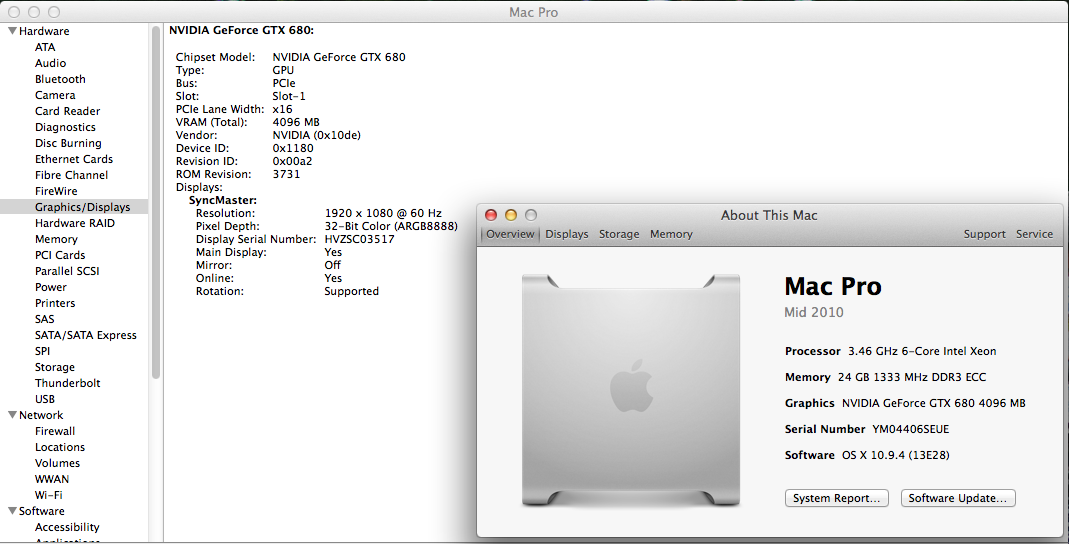Open the Storage tab in About This Mac
The width and height of the screenshot is (1069, 544).
pyautogui.click(x=619, y=234)
